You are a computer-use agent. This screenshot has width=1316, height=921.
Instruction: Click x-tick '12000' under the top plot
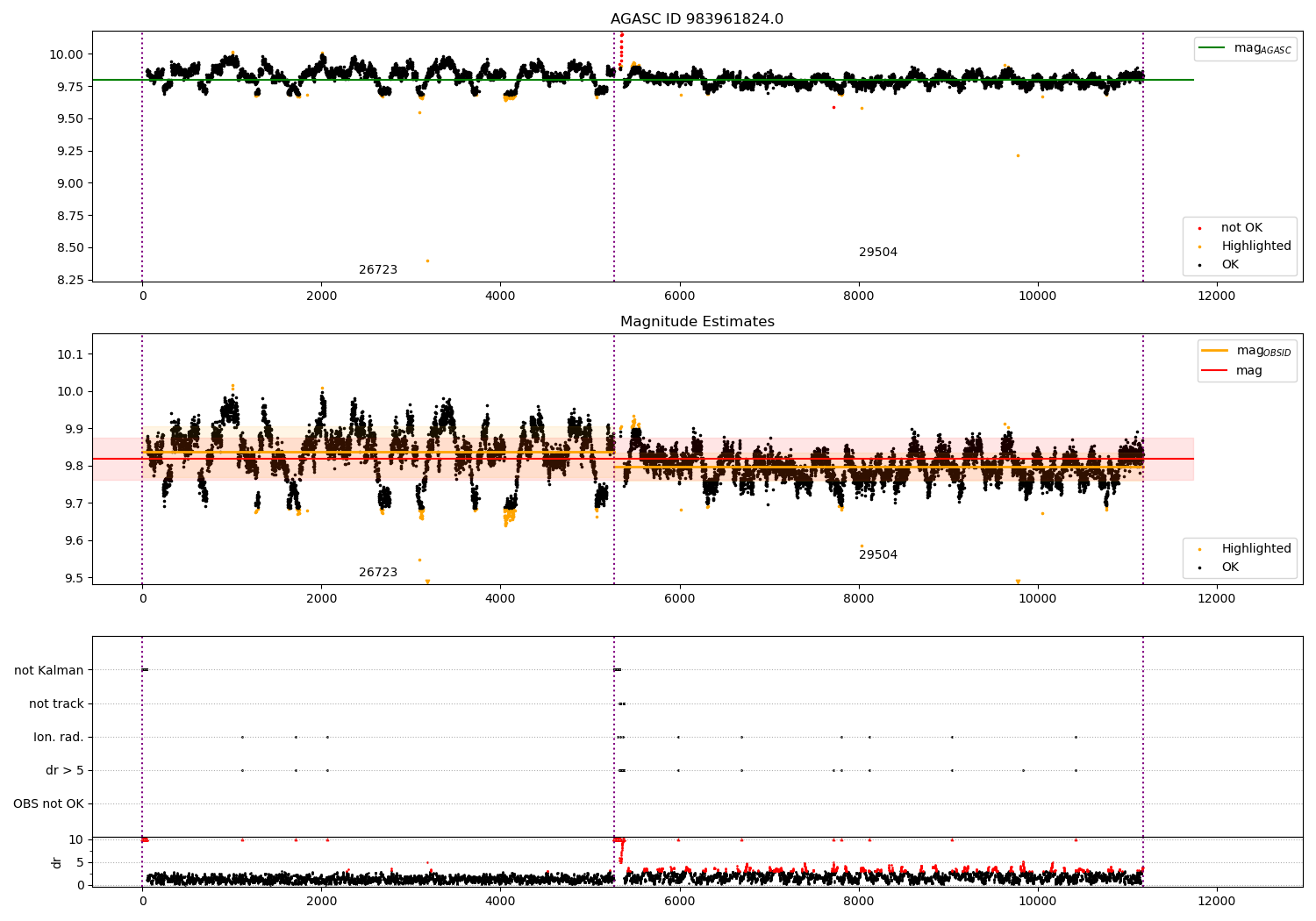click(1217, 296)
